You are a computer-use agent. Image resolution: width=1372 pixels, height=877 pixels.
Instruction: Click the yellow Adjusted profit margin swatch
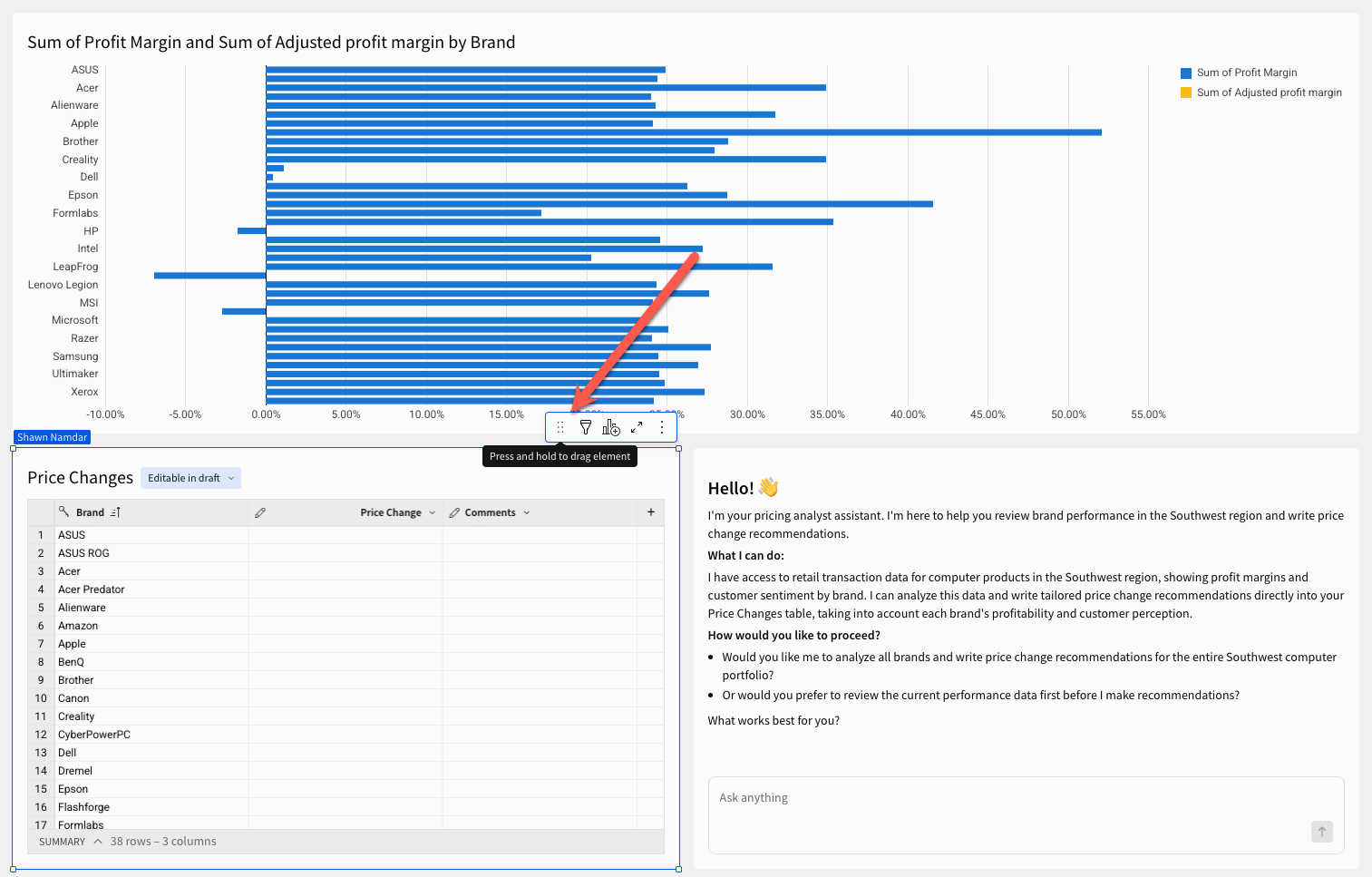1186,93
